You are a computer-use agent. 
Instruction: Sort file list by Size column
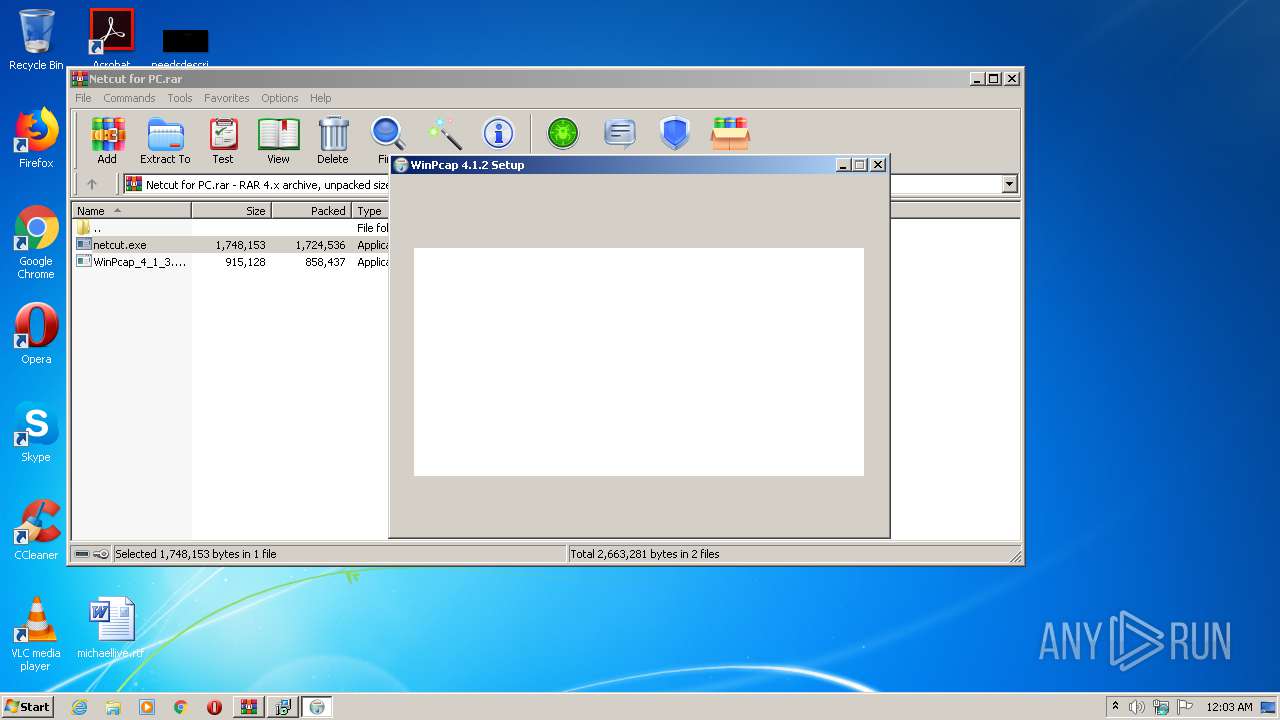tap(231, 211)
